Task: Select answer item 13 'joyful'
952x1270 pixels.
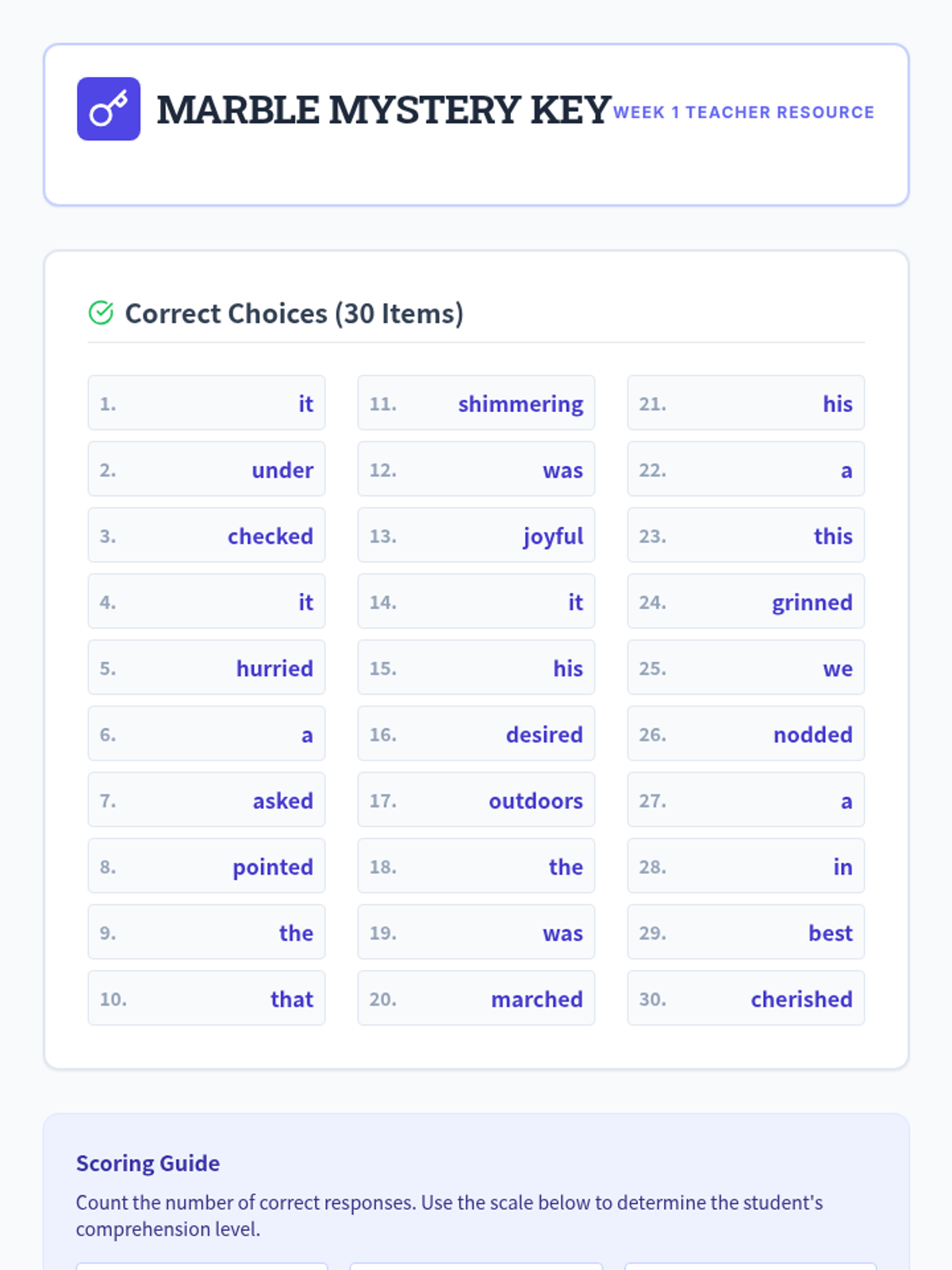Action: (x=476, y=535)
